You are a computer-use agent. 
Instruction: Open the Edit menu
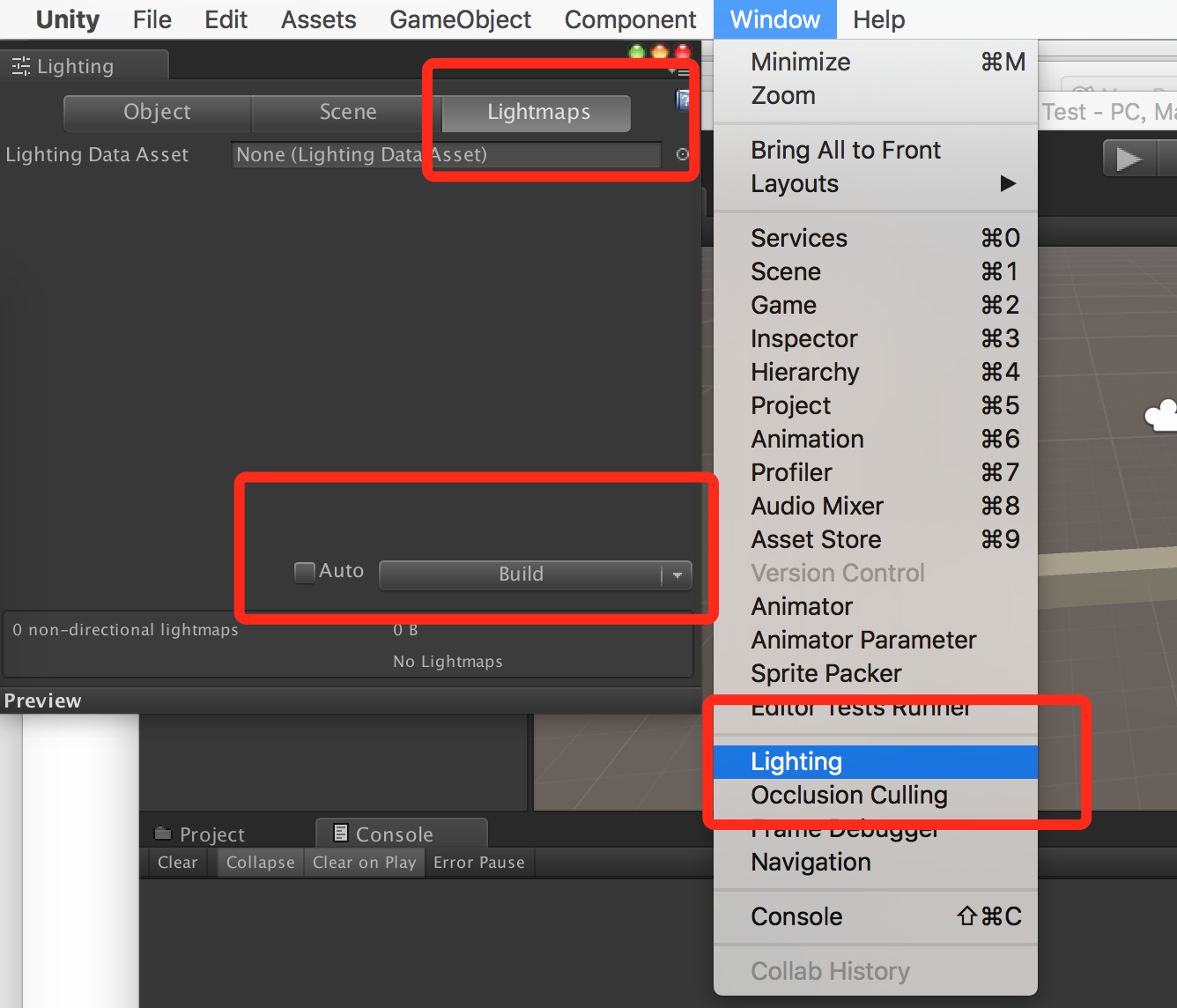coord(226,19)
